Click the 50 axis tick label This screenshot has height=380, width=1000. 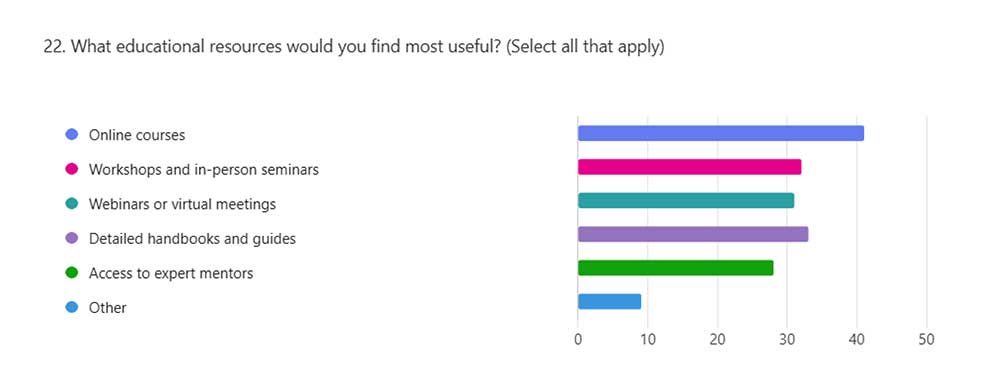(926, 340)
